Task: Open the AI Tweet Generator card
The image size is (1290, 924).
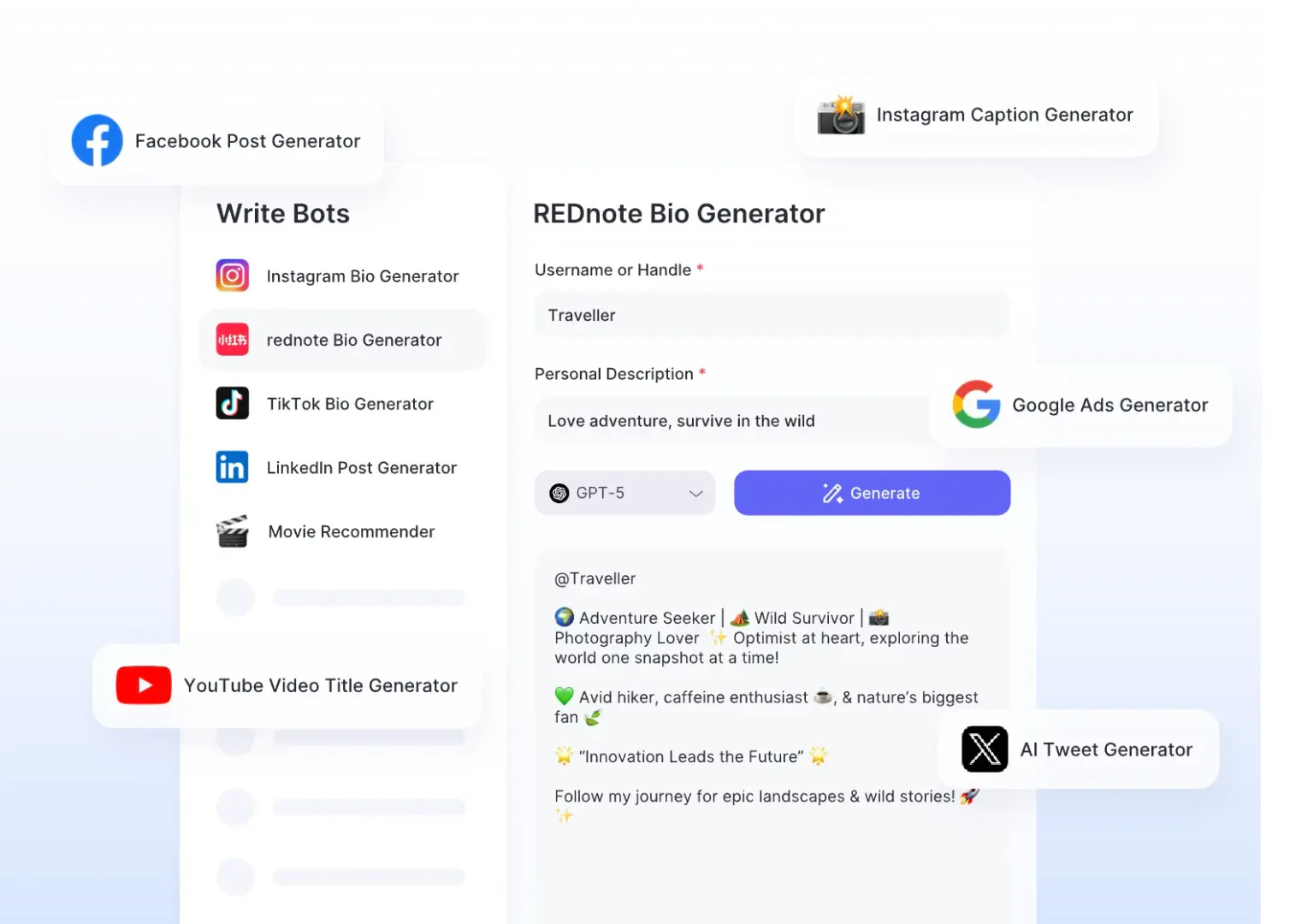Action: pos(1104,749)
